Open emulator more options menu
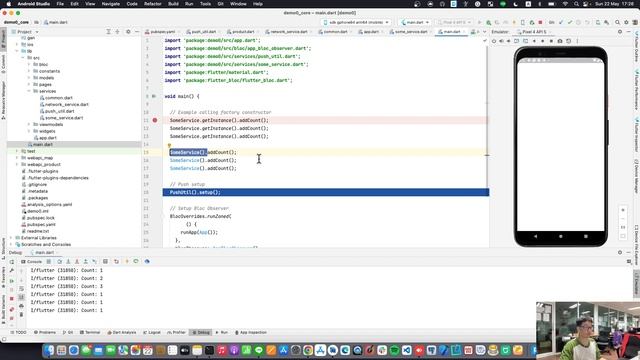640x360 pixels. 577,41
